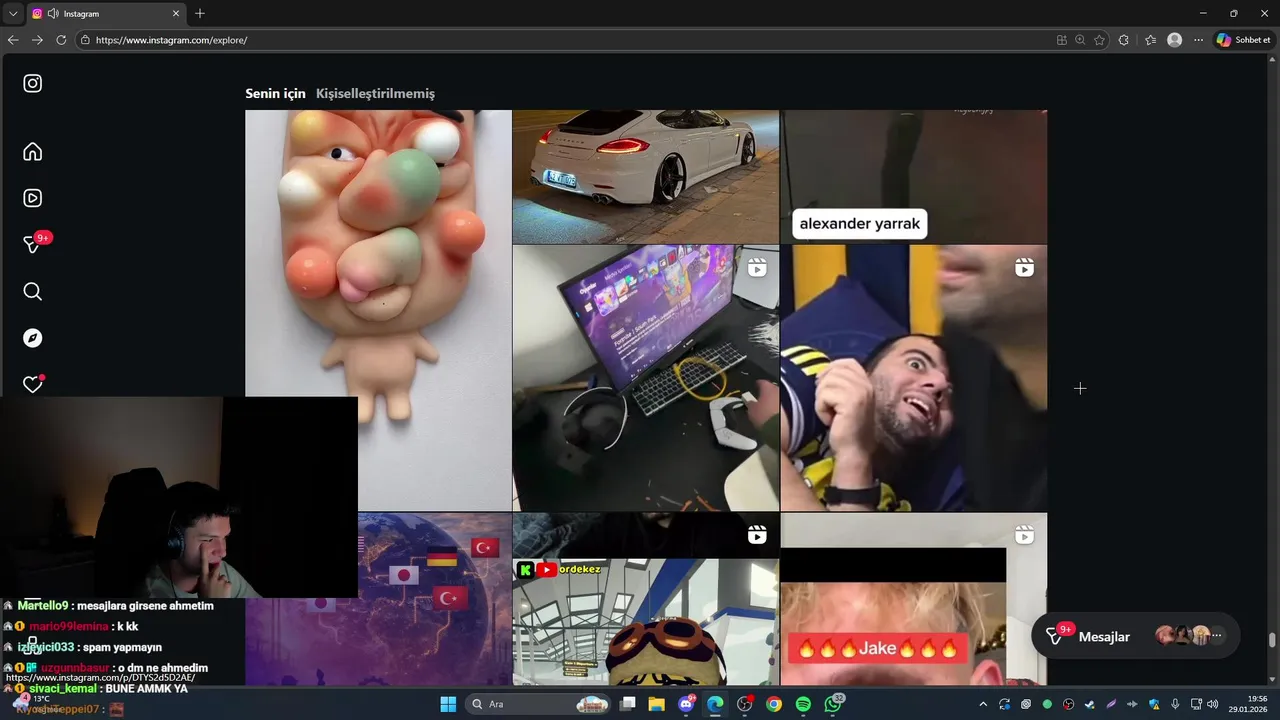Open Microsoft Edge on taskbar
This screenshot has width=1280, height=720.
pyautogui.click(x=715, y=704)
